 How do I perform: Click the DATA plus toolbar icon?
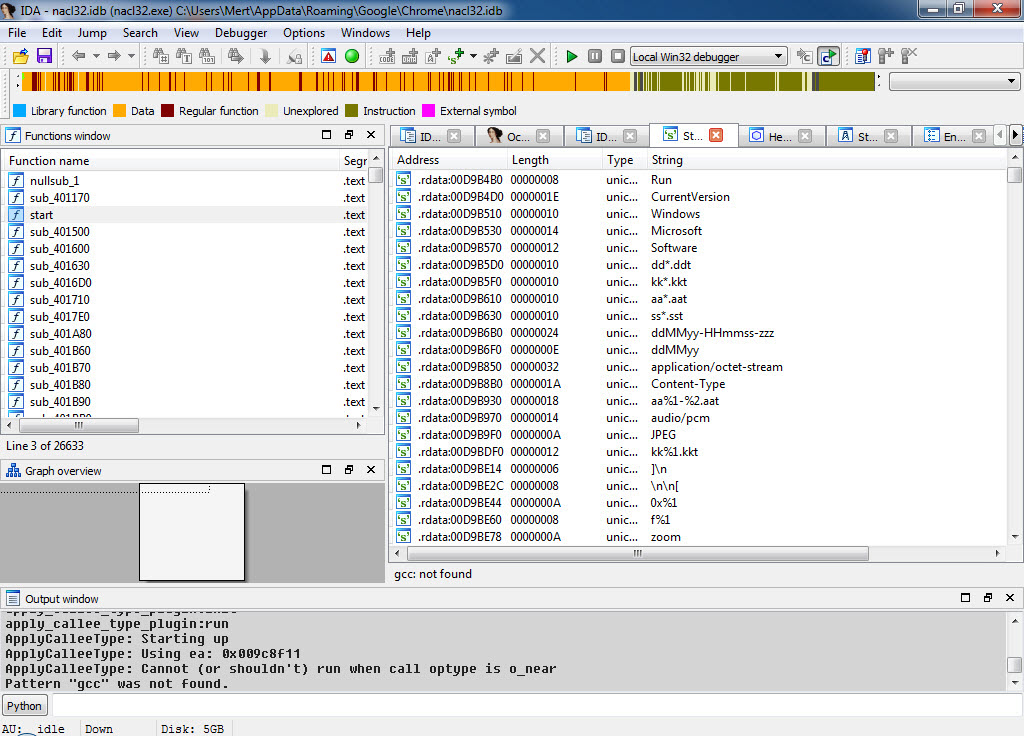click(410, 57)
